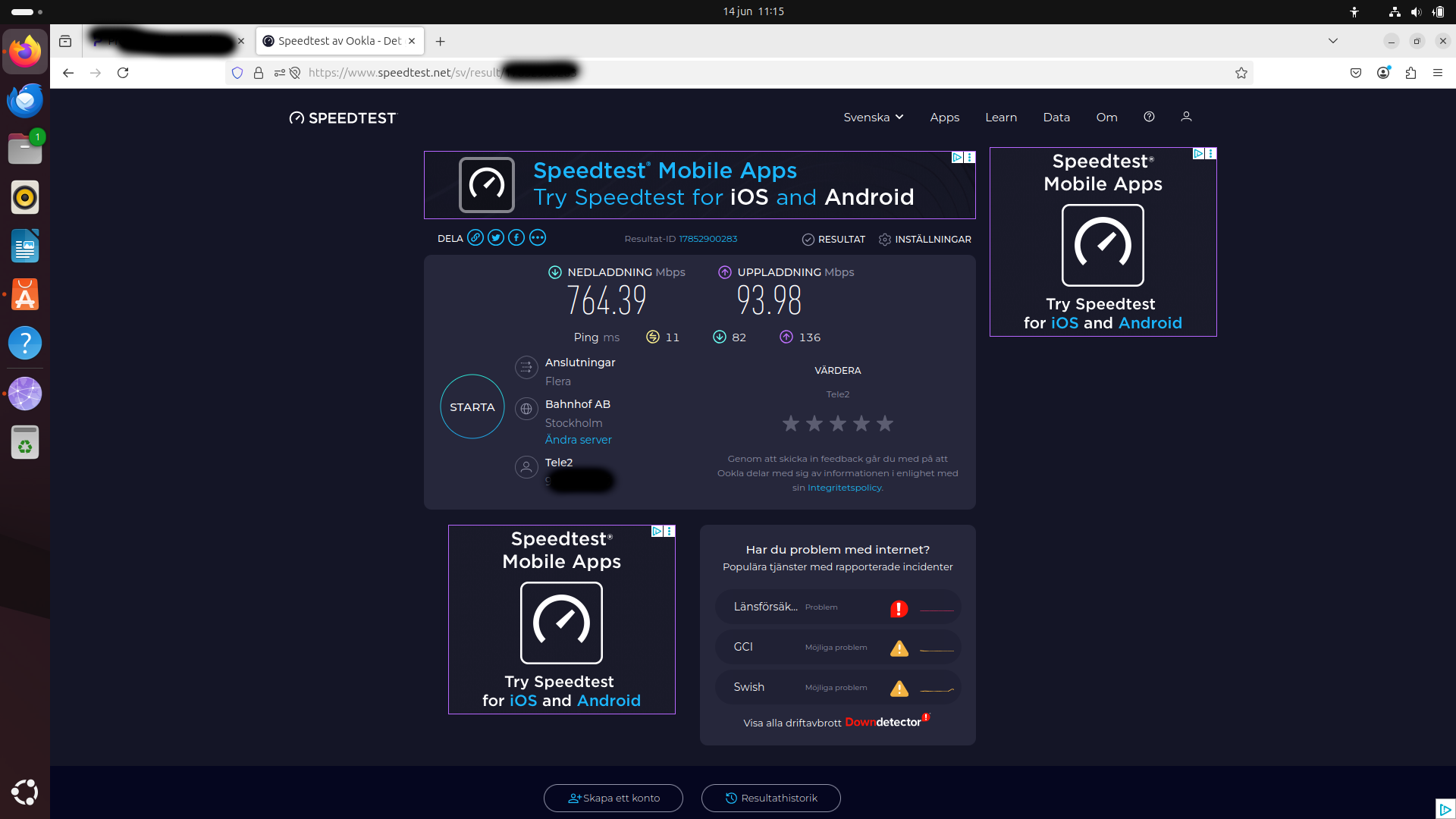Copy the result link via share icon
The image size is (1456, 819).
point(475,238)
